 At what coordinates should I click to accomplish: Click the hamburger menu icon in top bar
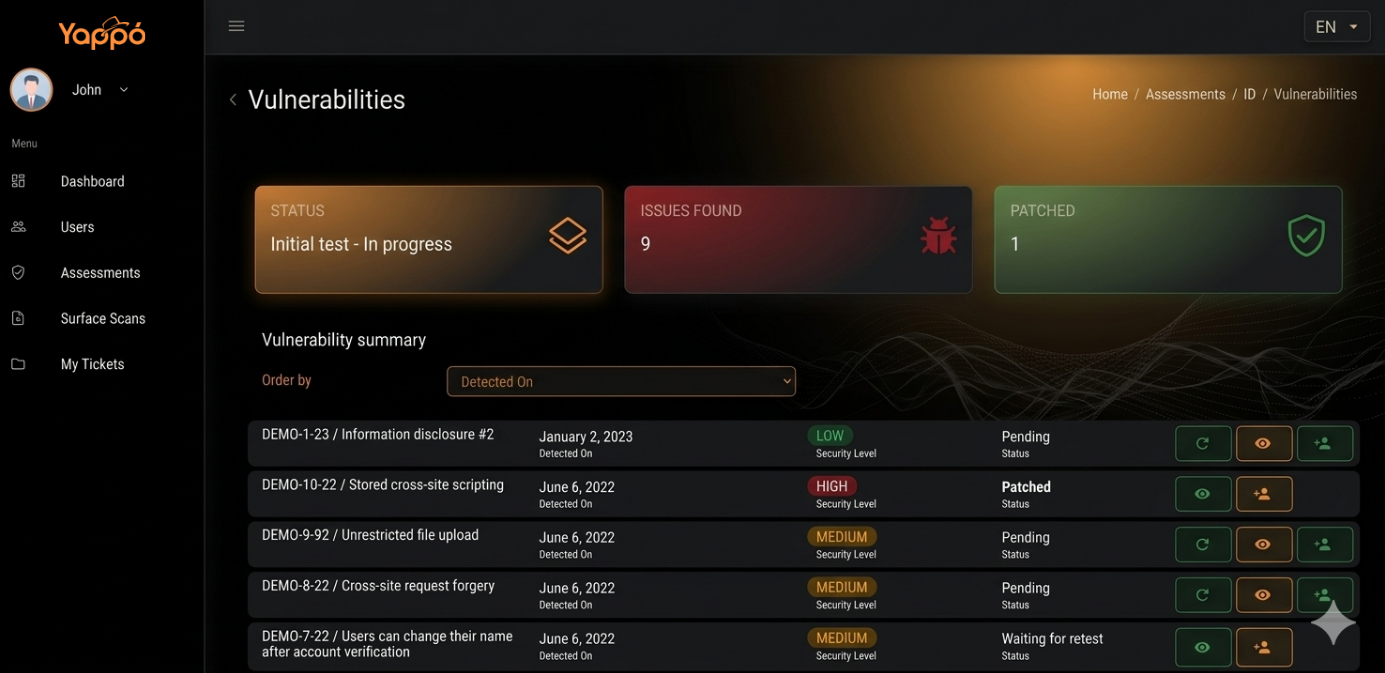236,25
